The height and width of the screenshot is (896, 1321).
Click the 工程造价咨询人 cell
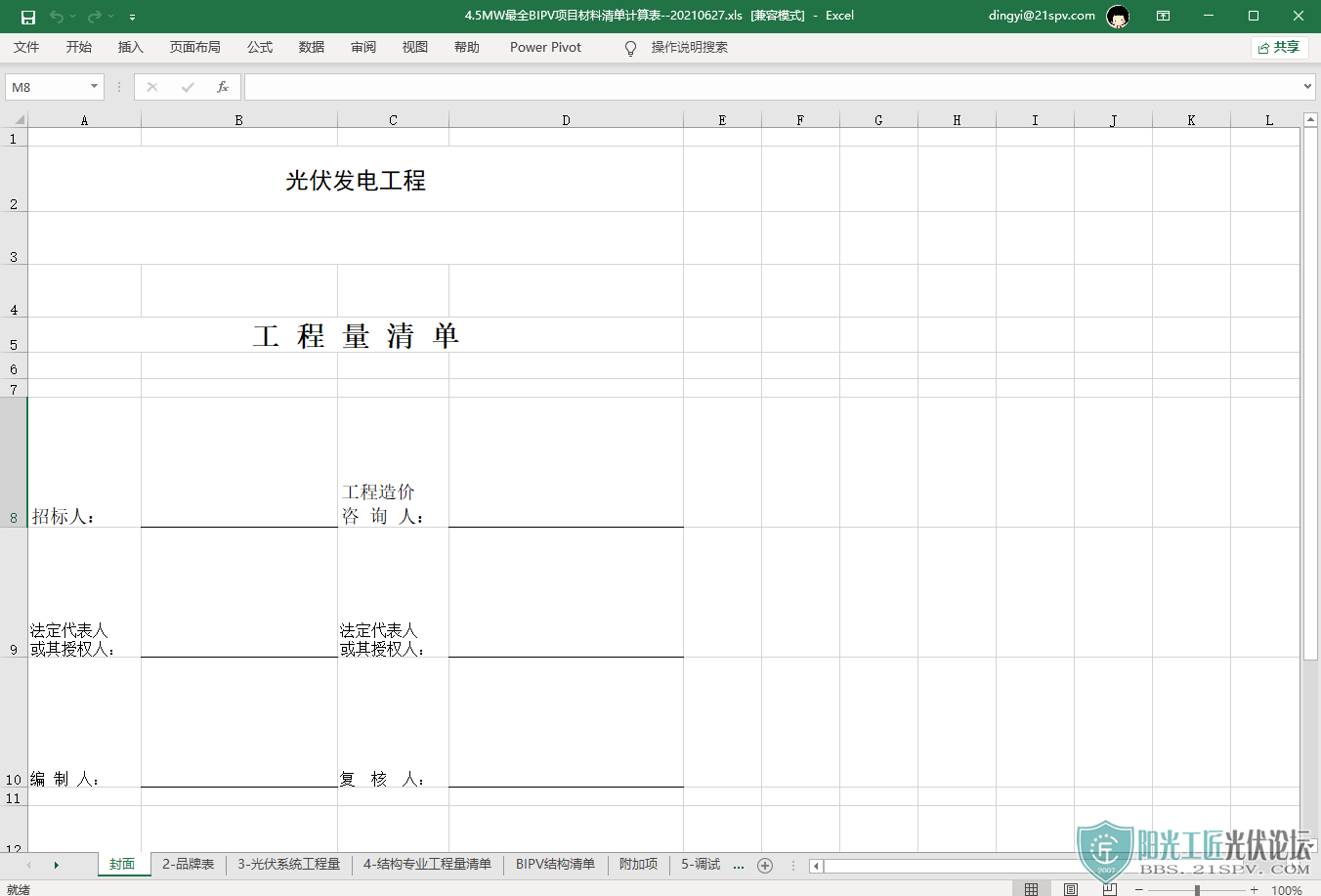click(x=393, y=462)
